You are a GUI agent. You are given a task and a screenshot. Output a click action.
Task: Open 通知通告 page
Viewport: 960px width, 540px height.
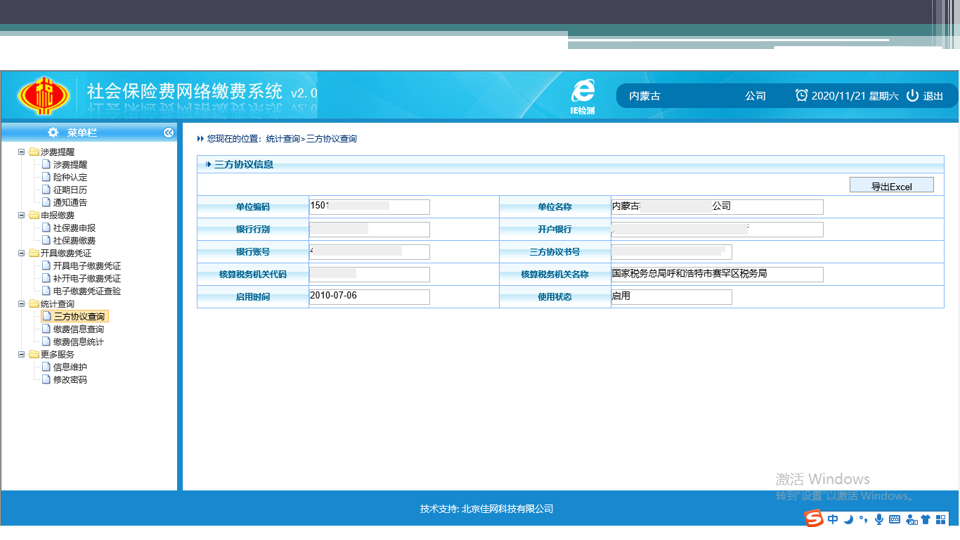click(70, 202)
